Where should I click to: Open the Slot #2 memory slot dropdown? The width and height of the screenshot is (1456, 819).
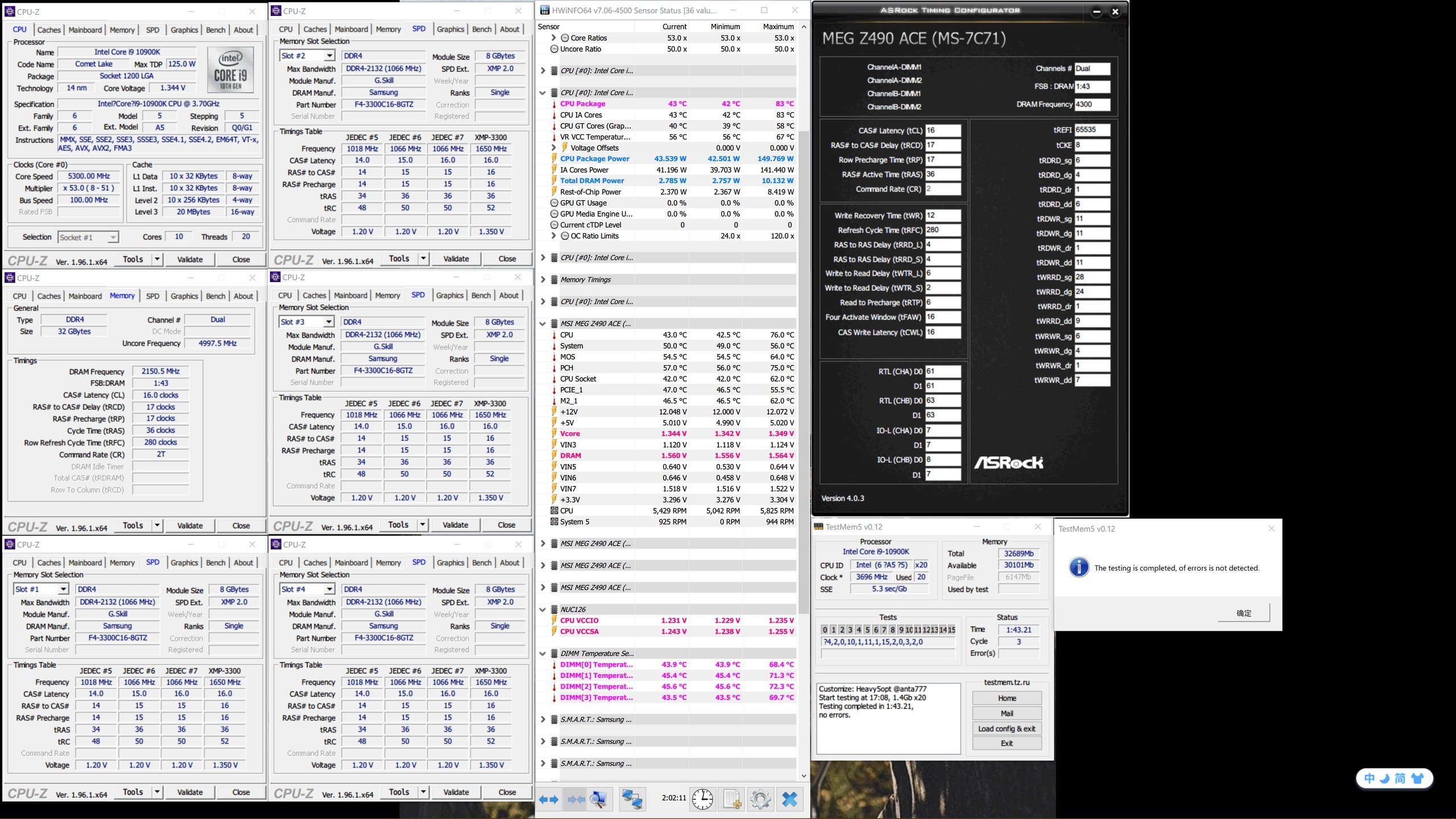(329, 56)
